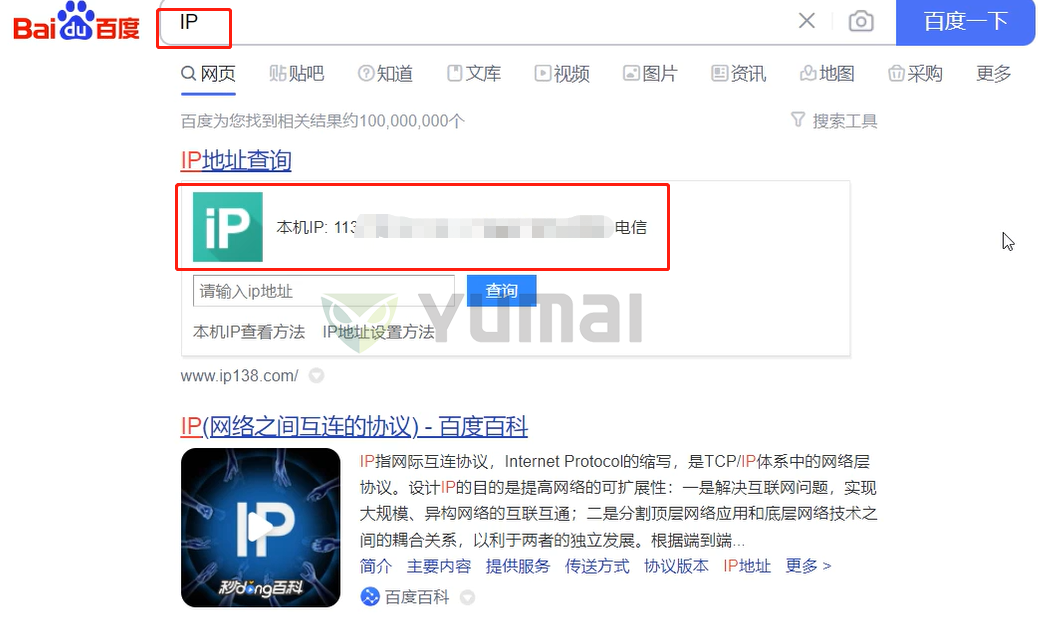Open the 更多 dropdown
This screenshot has width=1061, height=622.
point(992,72)
